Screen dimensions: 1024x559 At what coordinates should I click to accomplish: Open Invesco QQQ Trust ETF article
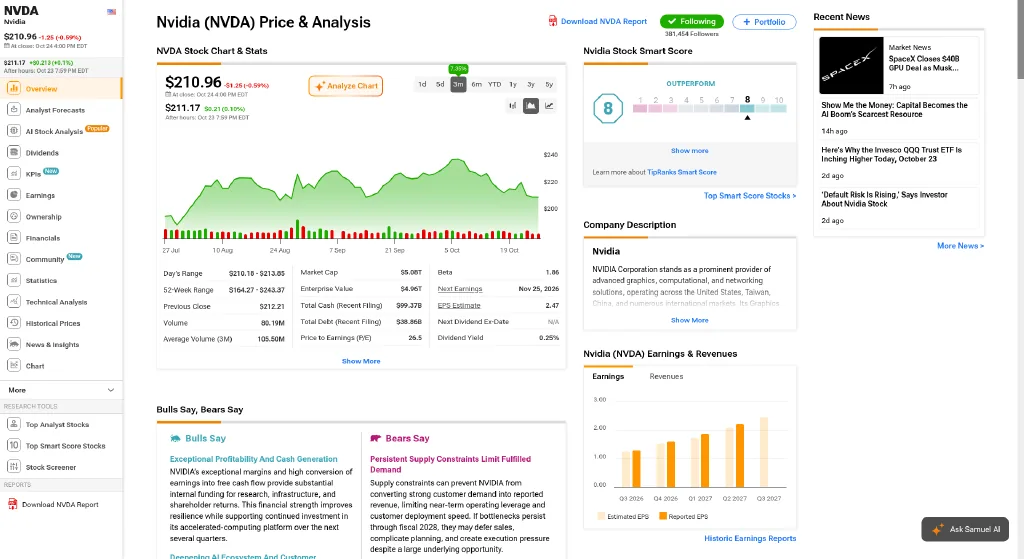pos(891,155)
